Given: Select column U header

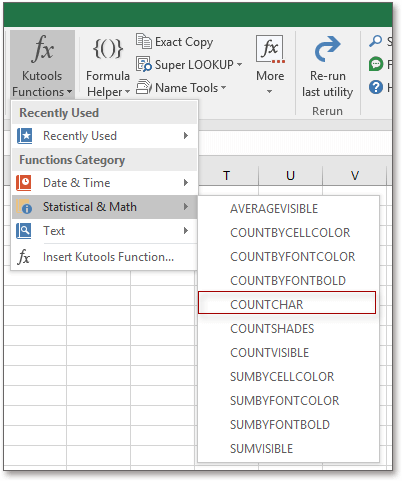Looking at the screenshot, I should (290, 175).
